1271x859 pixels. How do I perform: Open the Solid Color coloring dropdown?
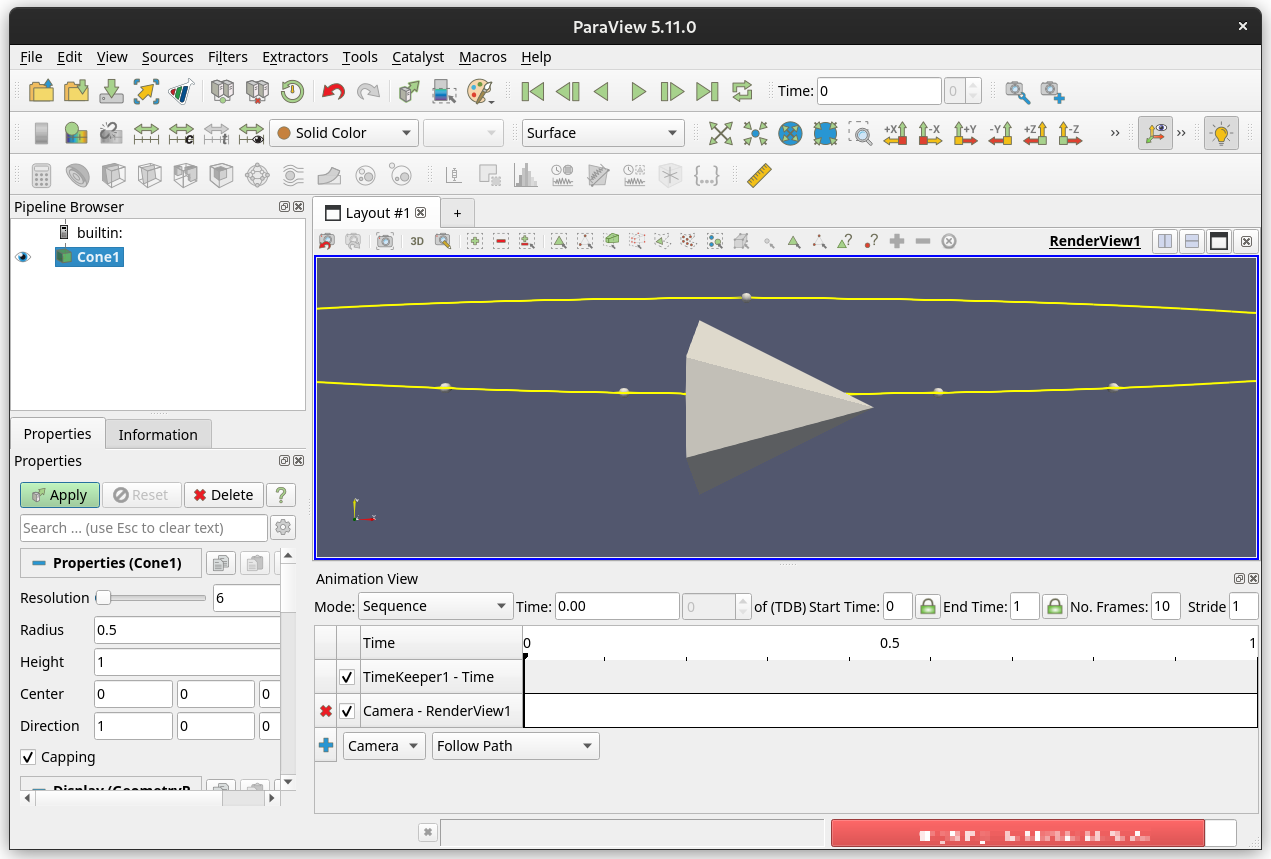click(x=344, y=133)
